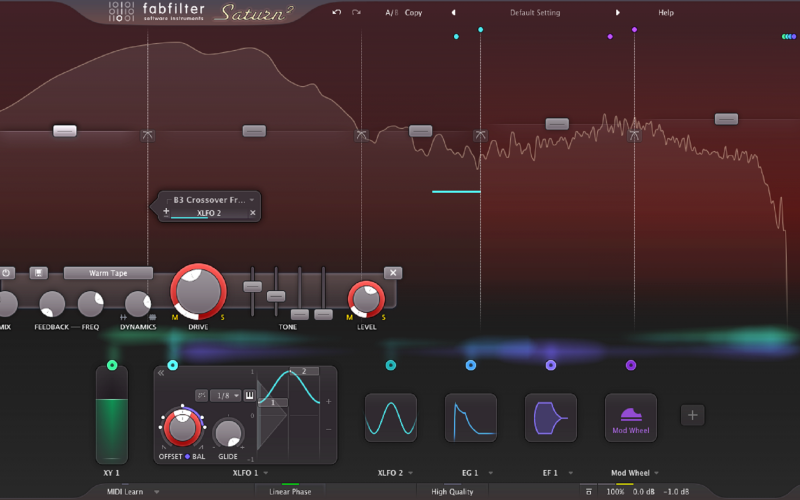Click band 3 level handle
The width and height of the screenshot is (800, 500).
coord(420,131)
